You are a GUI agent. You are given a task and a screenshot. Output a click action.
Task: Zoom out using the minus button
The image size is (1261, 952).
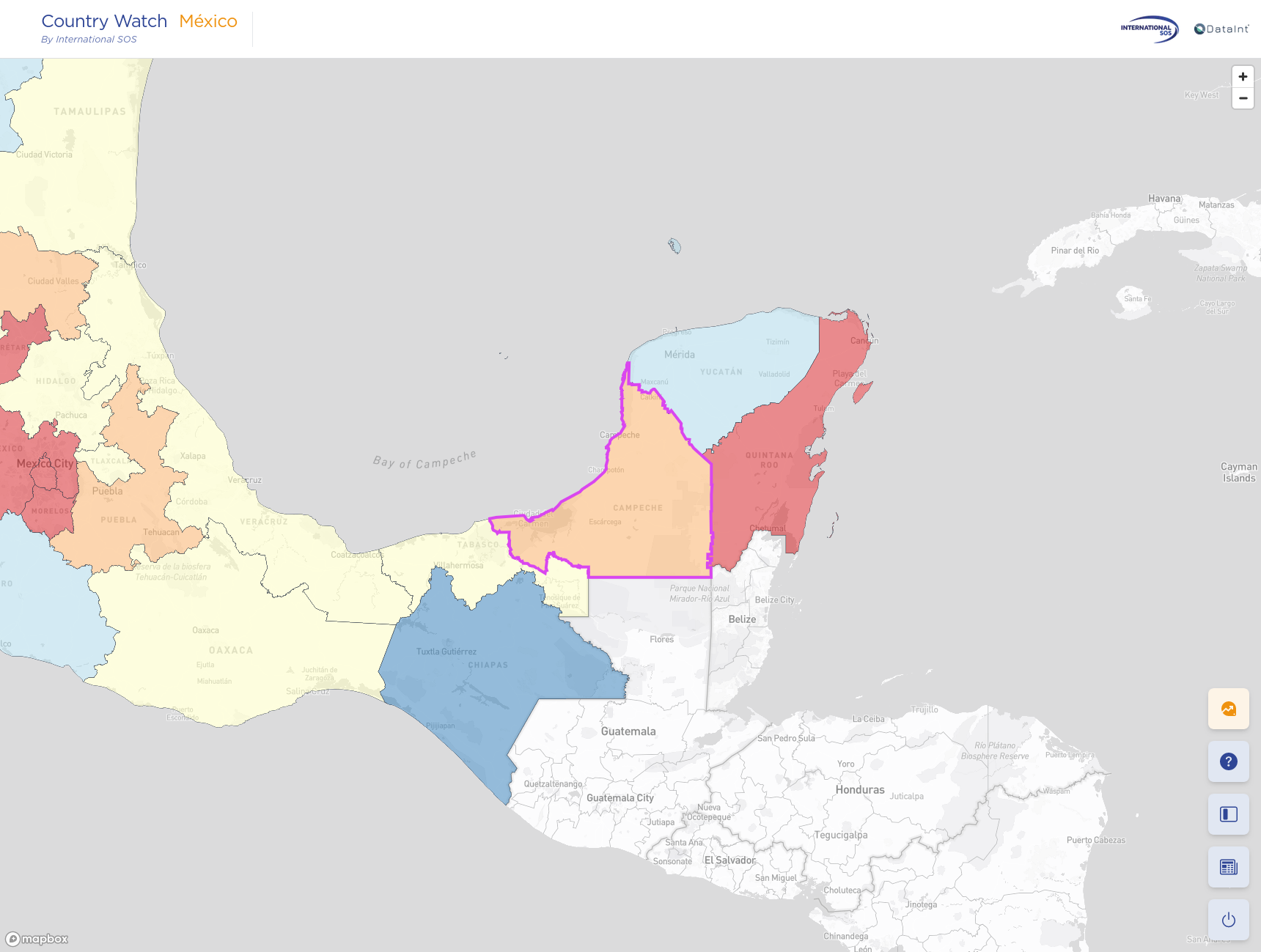point(1243,97)
